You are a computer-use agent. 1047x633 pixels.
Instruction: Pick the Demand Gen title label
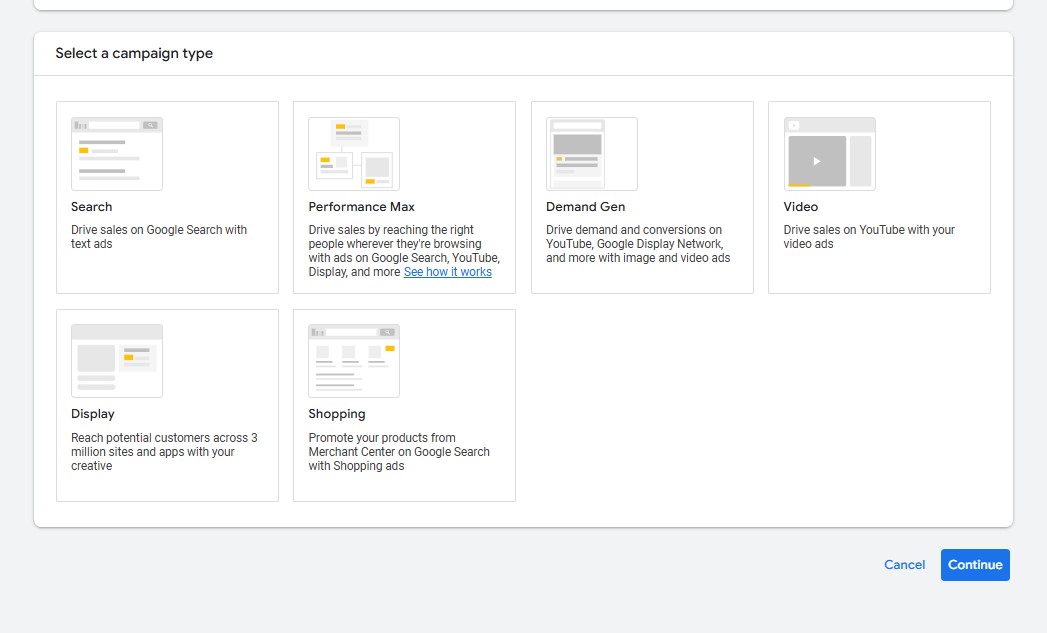(585, 207)
